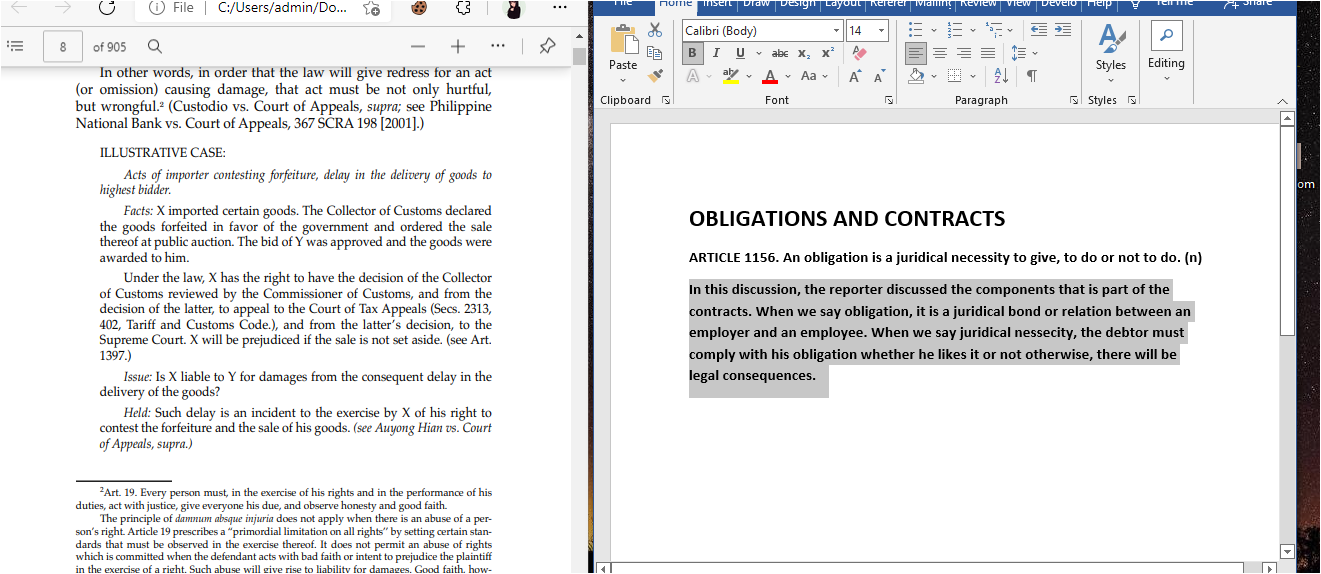Screen dimensions: 1321x574
Task: Click the PDF page number field
Action: pos(63,46)
